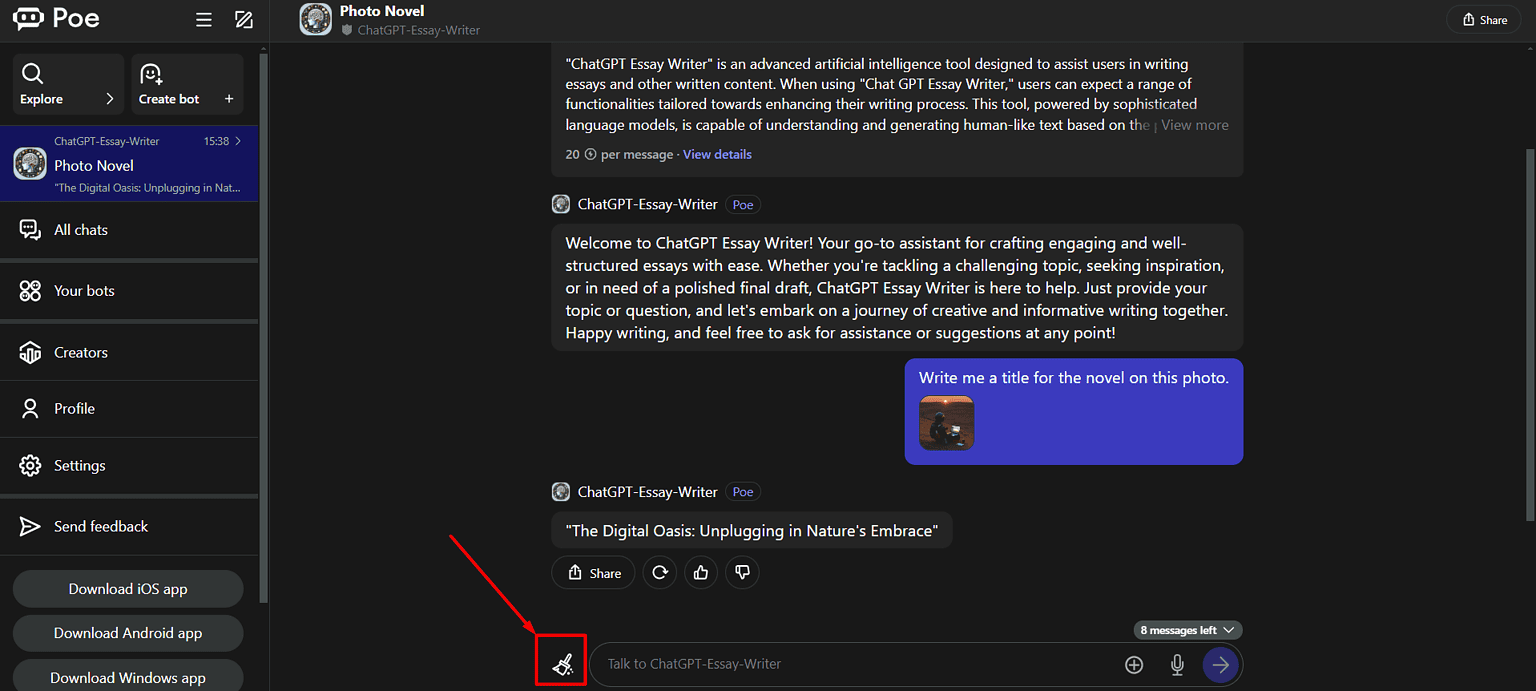Expand the Explore section chevron
1536x691 pixels.
(109, 99)
